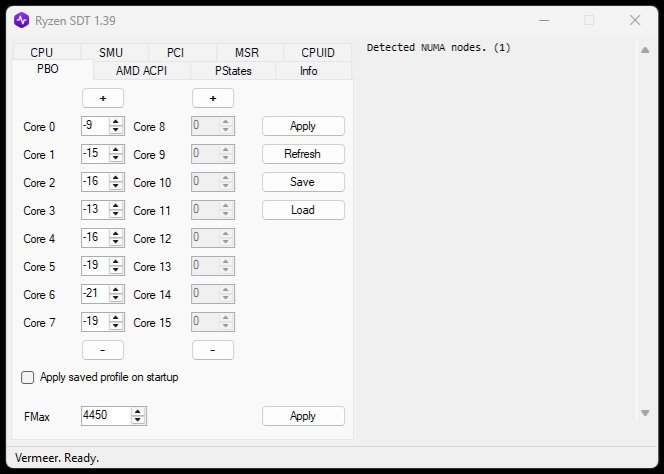Increment Core 1 offset using up arrow

coord(116,150)
